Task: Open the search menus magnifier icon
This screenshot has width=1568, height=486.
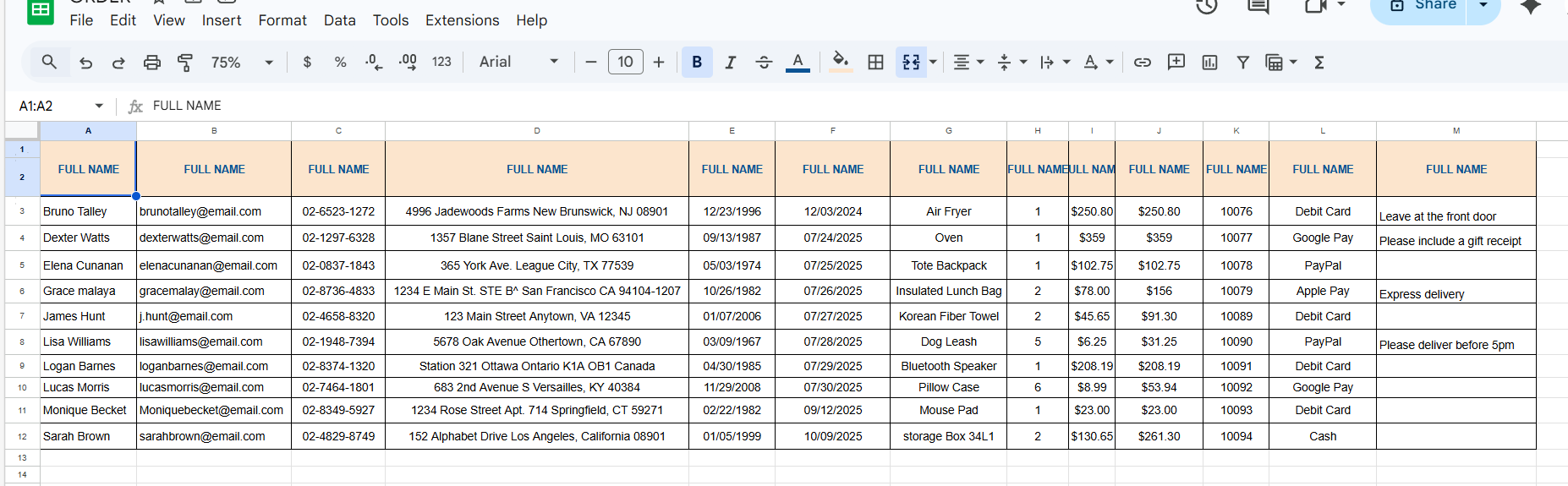Action: pos(49,62)
